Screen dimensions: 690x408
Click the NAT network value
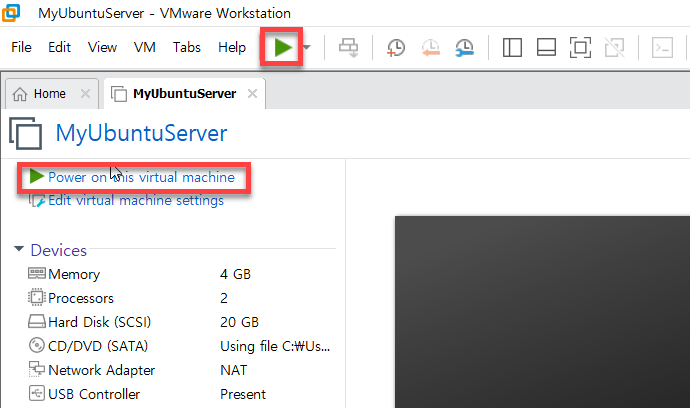tap(234, 370)
